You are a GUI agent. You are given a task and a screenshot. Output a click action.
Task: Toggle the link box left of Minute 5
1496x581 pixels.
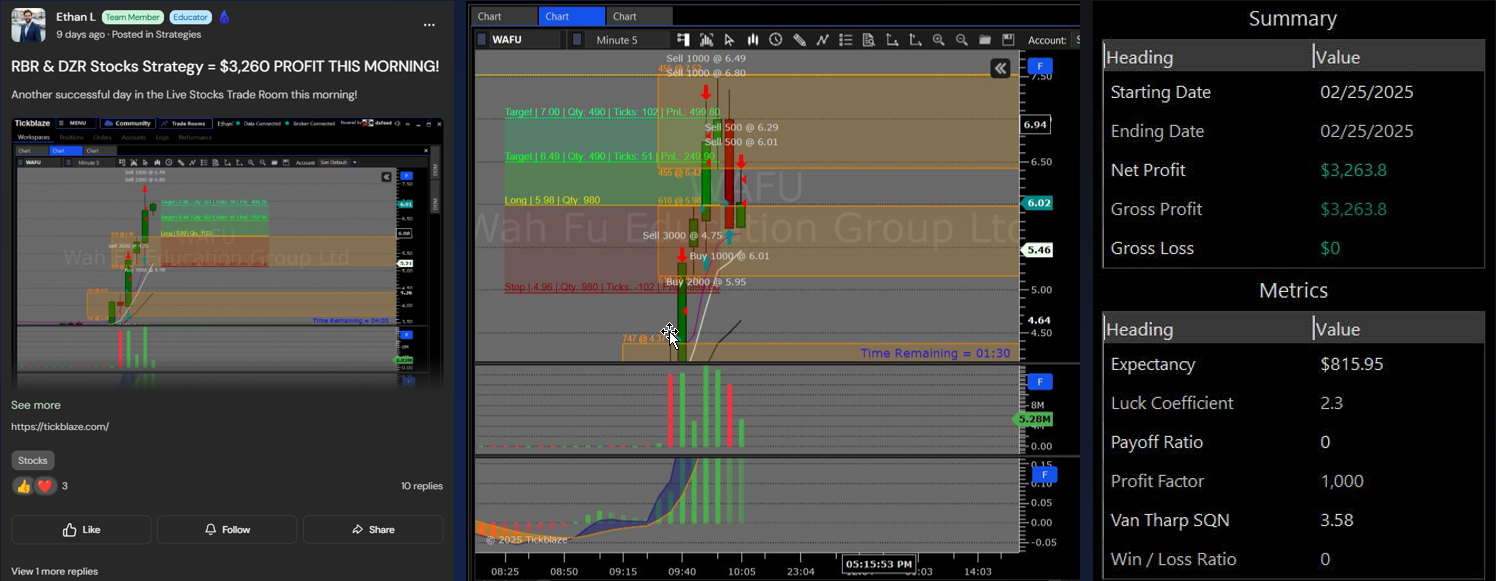[577, 40]
